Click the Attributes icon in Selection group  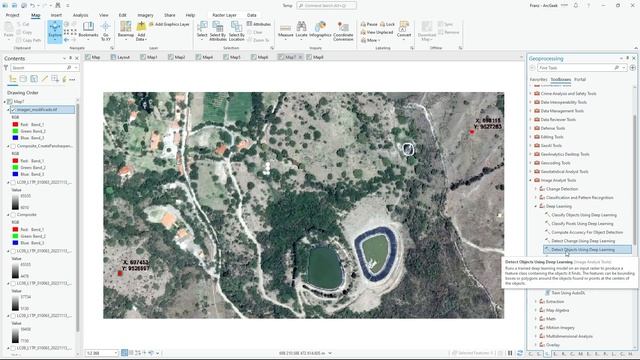pos(249,24)
